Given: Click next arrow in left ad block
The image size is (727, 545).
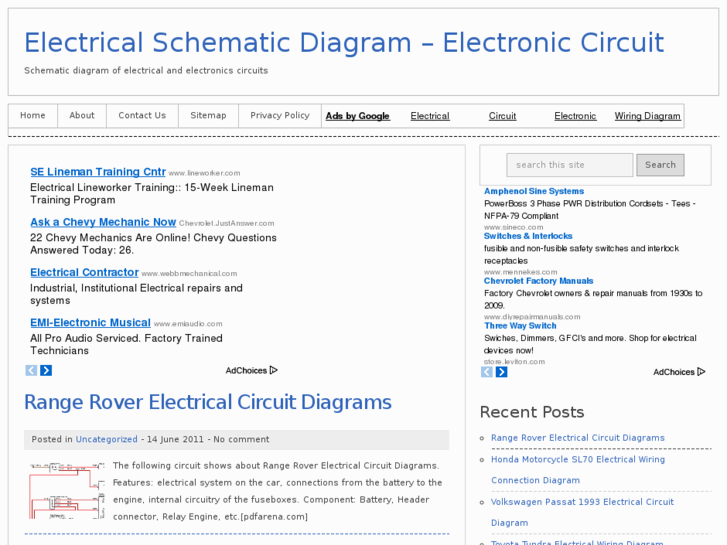Looking at the screenshot, I should (x=46, y=370).
